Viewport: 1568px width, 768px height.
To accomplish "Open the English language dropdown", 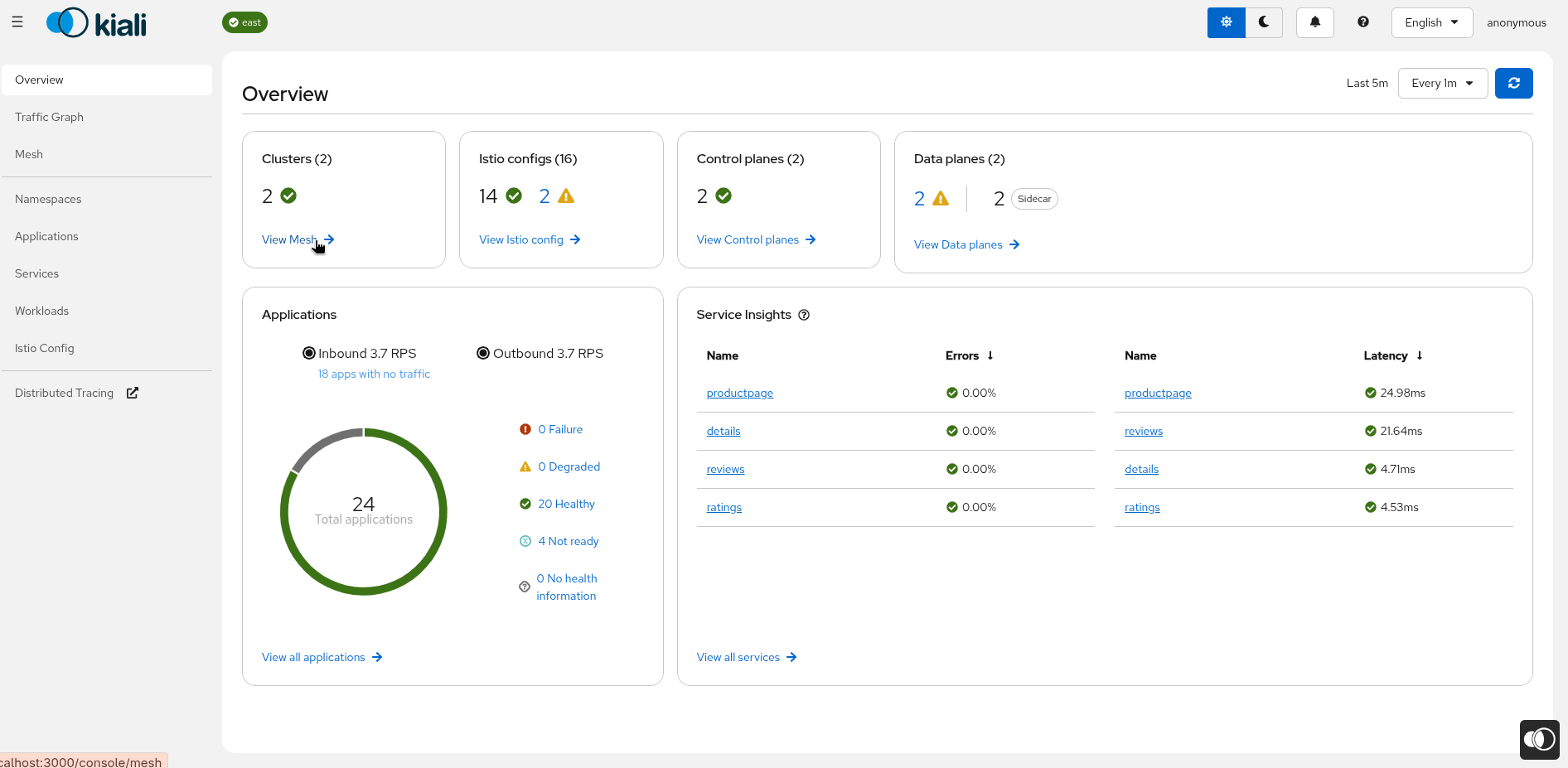I will click(x=1431, y=22).
